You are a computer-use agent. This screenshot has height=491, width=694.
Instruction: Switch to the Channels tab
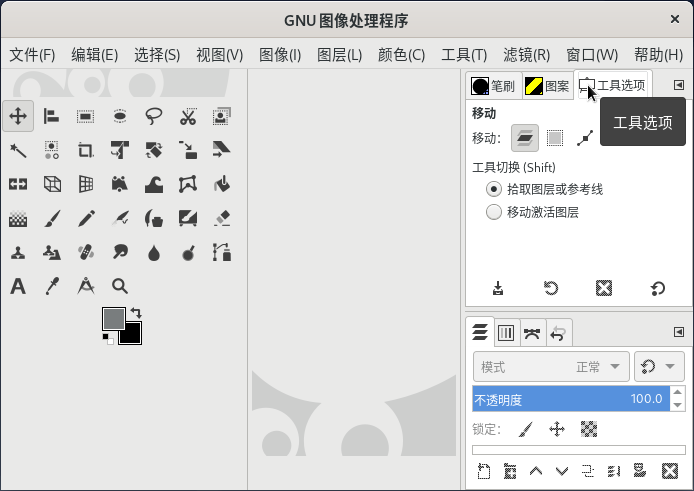pos(506,332)
